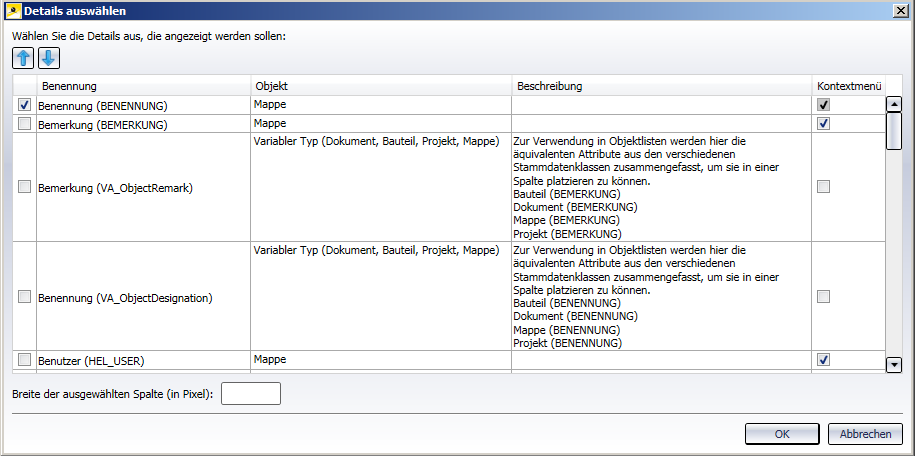Click the dialog title bar icon
The width and height of the screenshot is (915, 456).
(11, 10)
